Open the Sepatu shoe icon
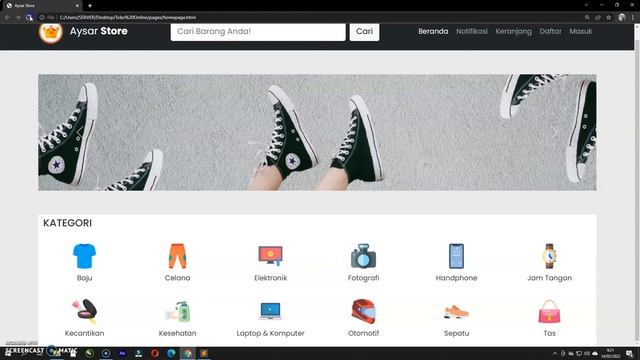640x360 pixels. [456, 312]
